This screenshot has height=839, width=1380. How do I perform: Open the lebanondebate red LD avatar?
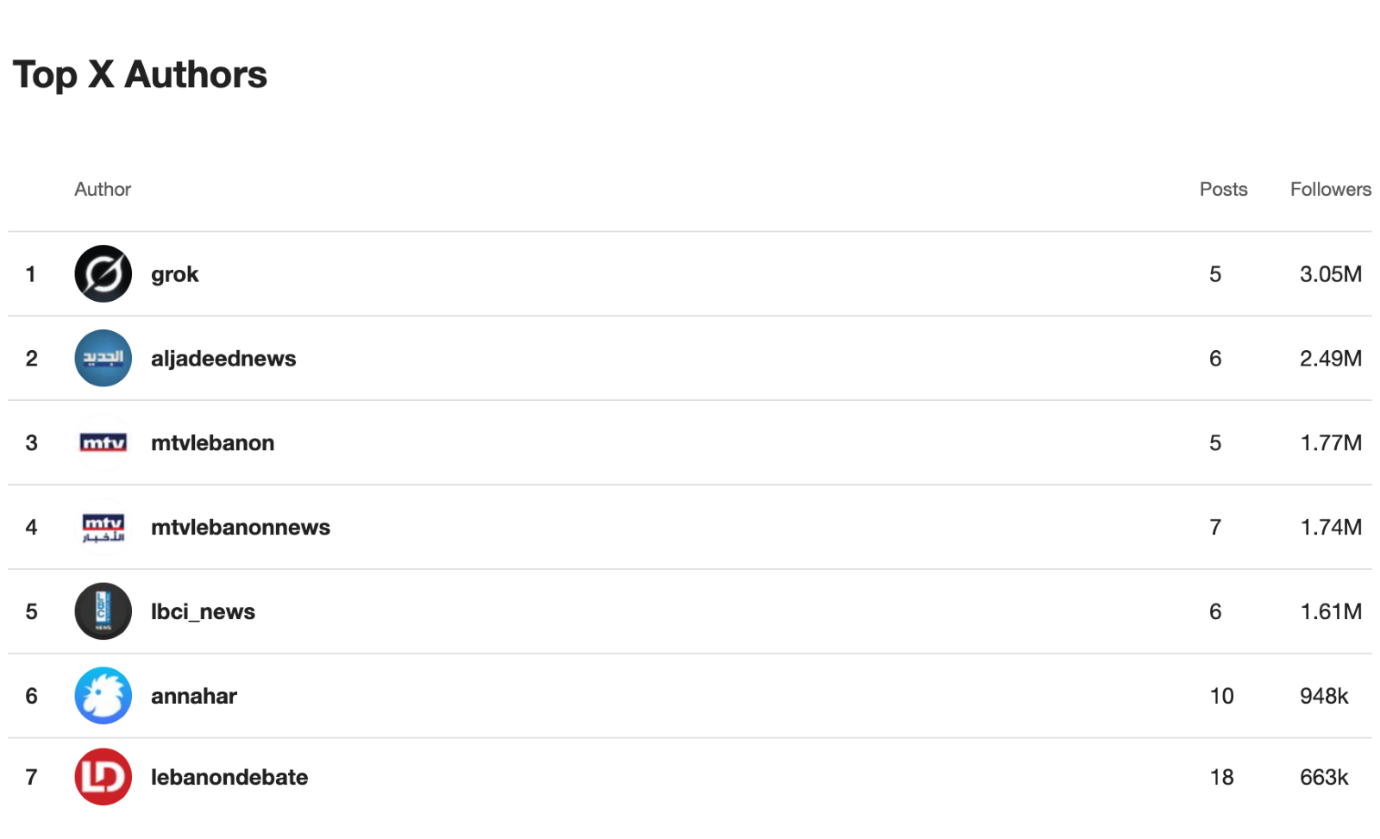point(103,777)
